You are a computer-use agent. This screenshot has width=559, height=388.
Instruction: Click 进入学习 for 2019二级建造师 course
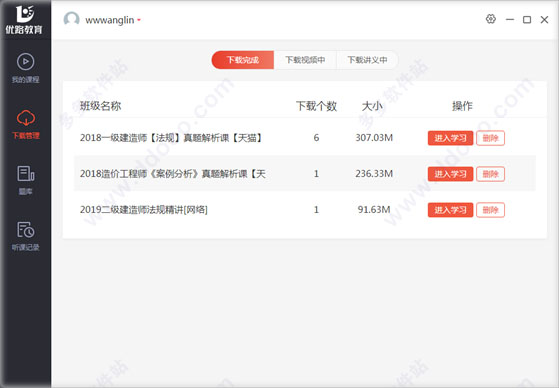(450, 210)
